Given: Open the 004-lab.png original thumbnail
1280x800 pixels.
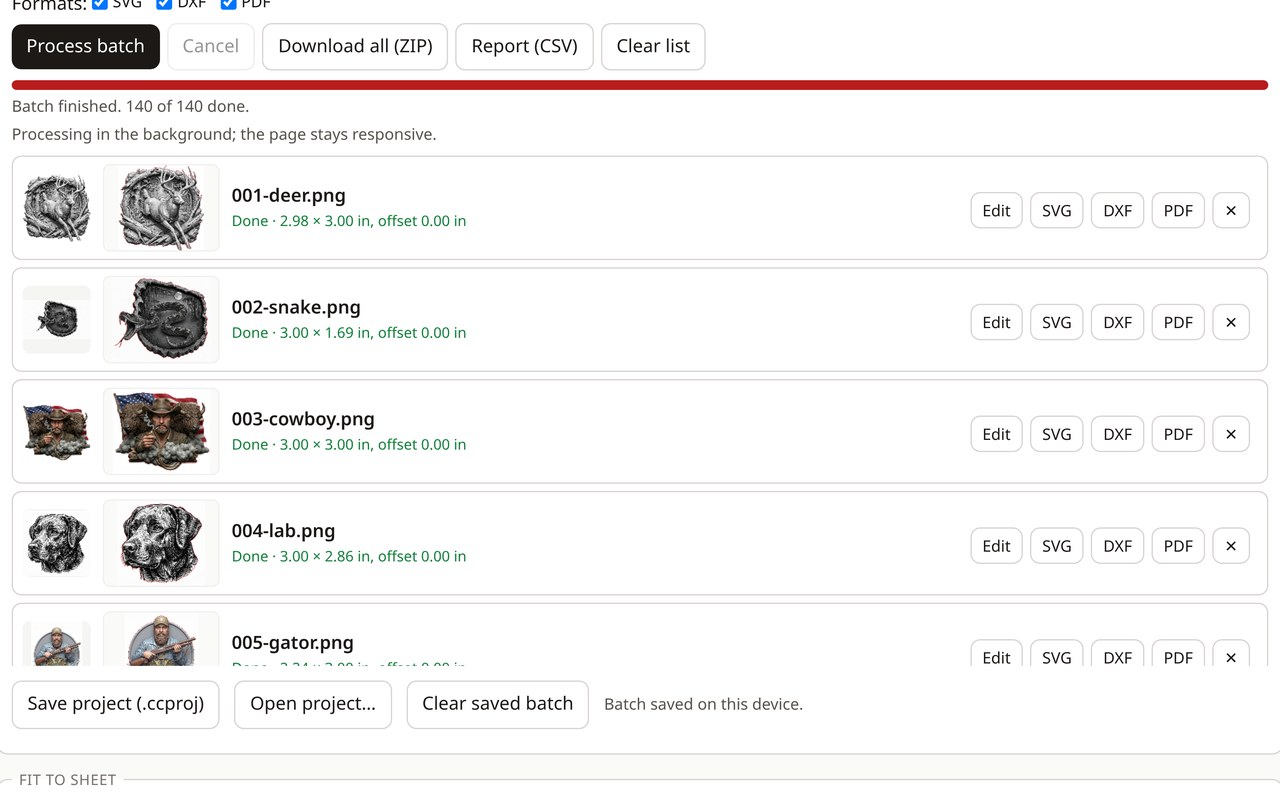Looking at the screenshot, I should (x=57, y=543).
